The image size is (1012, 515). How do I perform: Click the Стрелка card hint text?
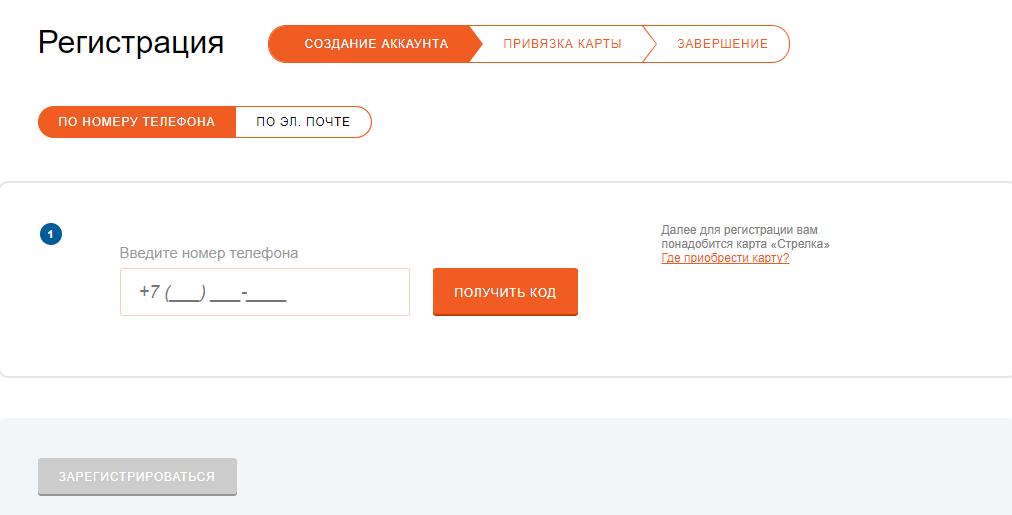[x=745, y=237]
